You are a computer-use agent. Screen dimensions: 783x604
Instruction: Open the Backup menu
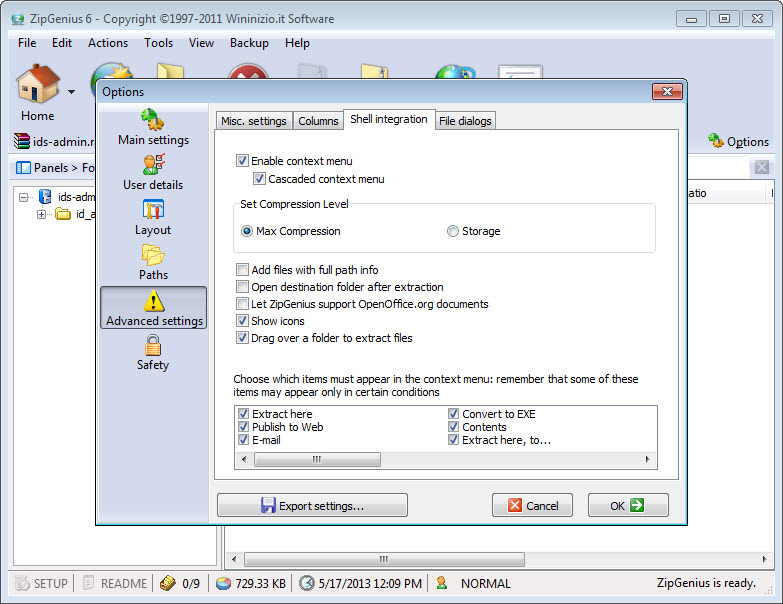click(x=249, y=43)
